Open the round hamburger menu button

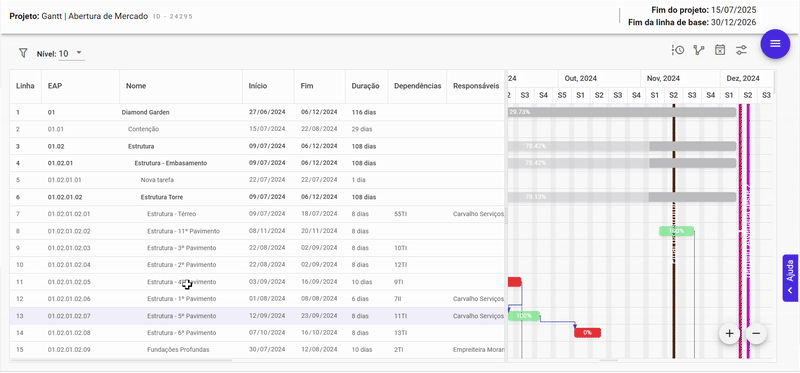(x=775, y=44)
